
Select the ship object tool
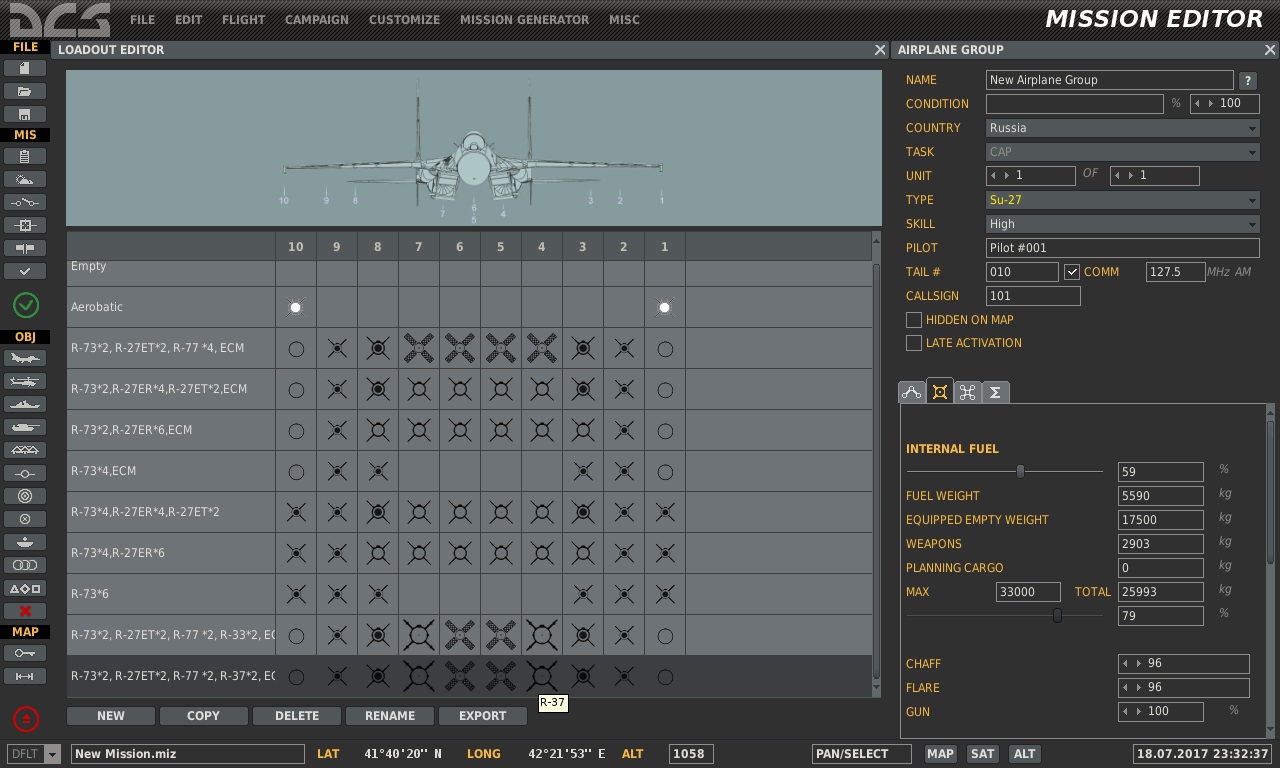pyautogui.click(x=25, y=404)
